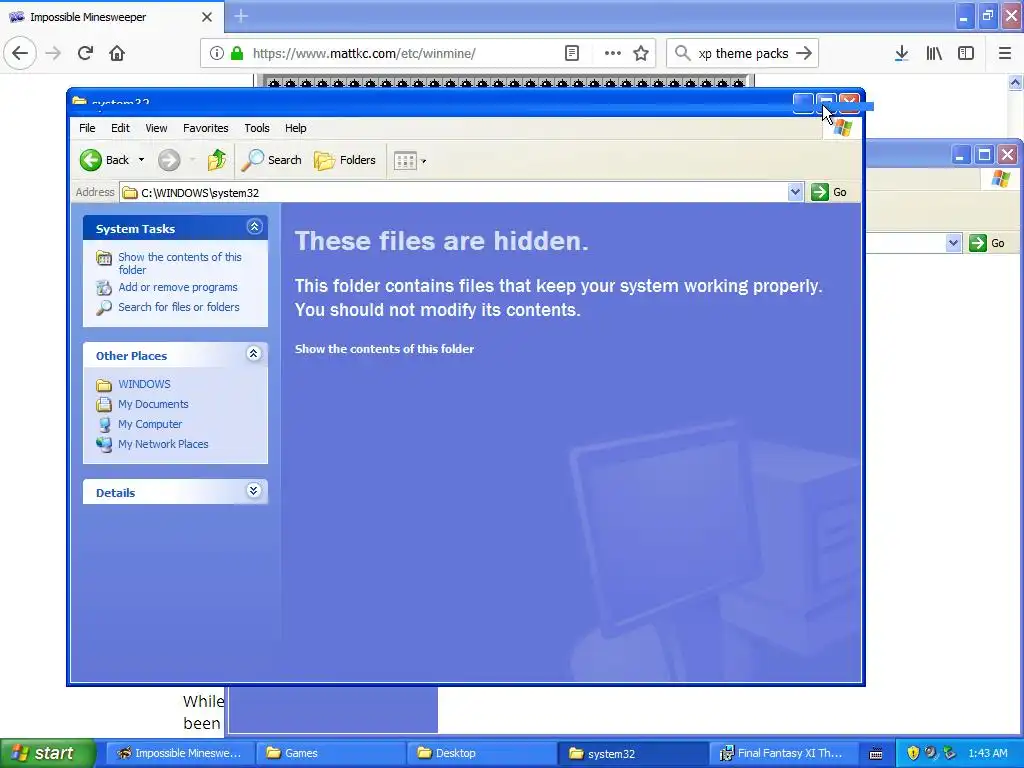Open the Edit menu

click(120, 128)
